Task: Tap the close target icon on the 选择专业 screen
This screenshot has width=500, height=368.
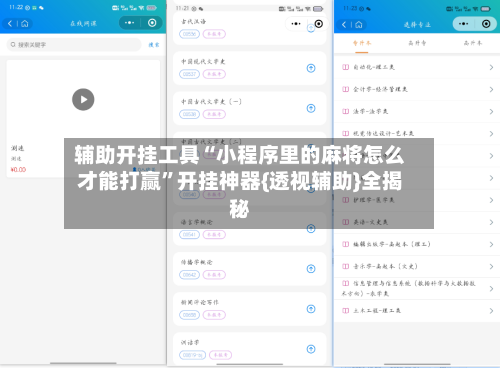Action: pyautogui.click(x=486, y=24)
